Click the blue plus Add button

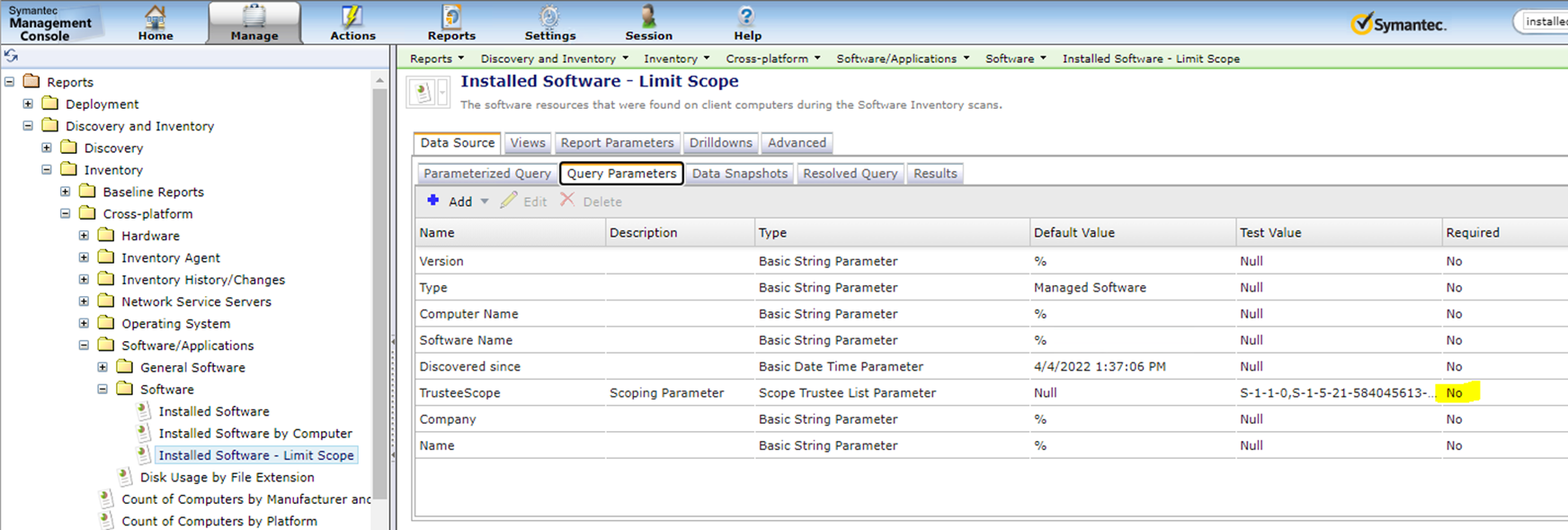pyautogui.click(x=433, y=201)
